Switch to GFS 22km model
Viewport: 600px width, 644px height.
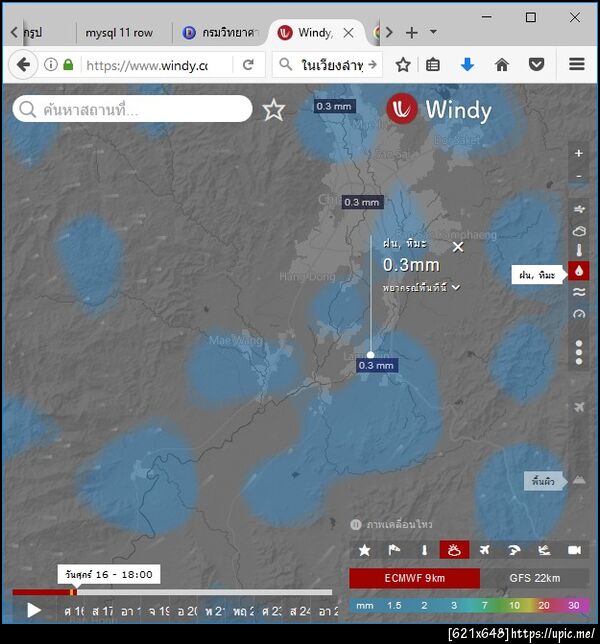pos(535,578)
